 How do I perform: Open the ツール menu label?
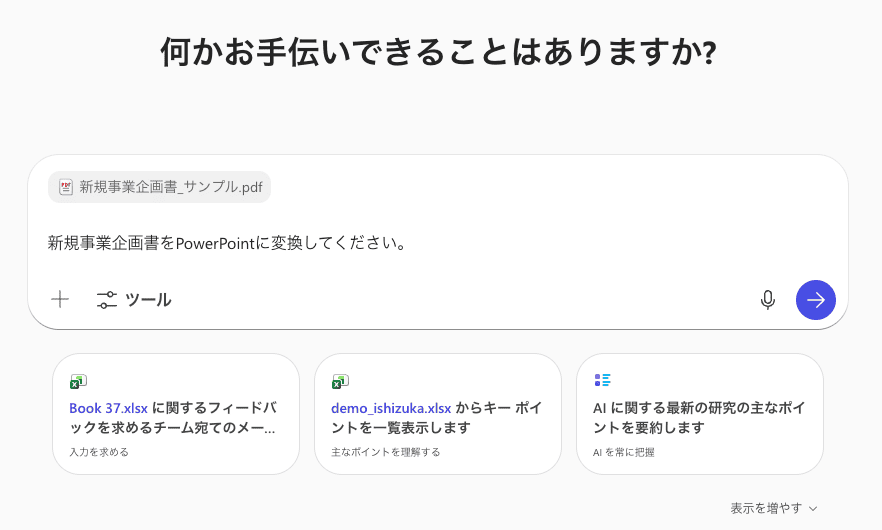click(148, 299)
